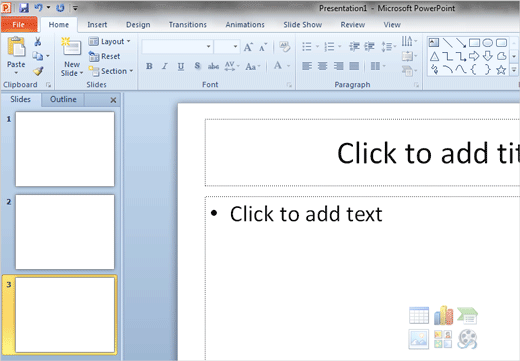Open the Font dialog launcher
The image size is (520, 361).
click(x=289, y=85)
